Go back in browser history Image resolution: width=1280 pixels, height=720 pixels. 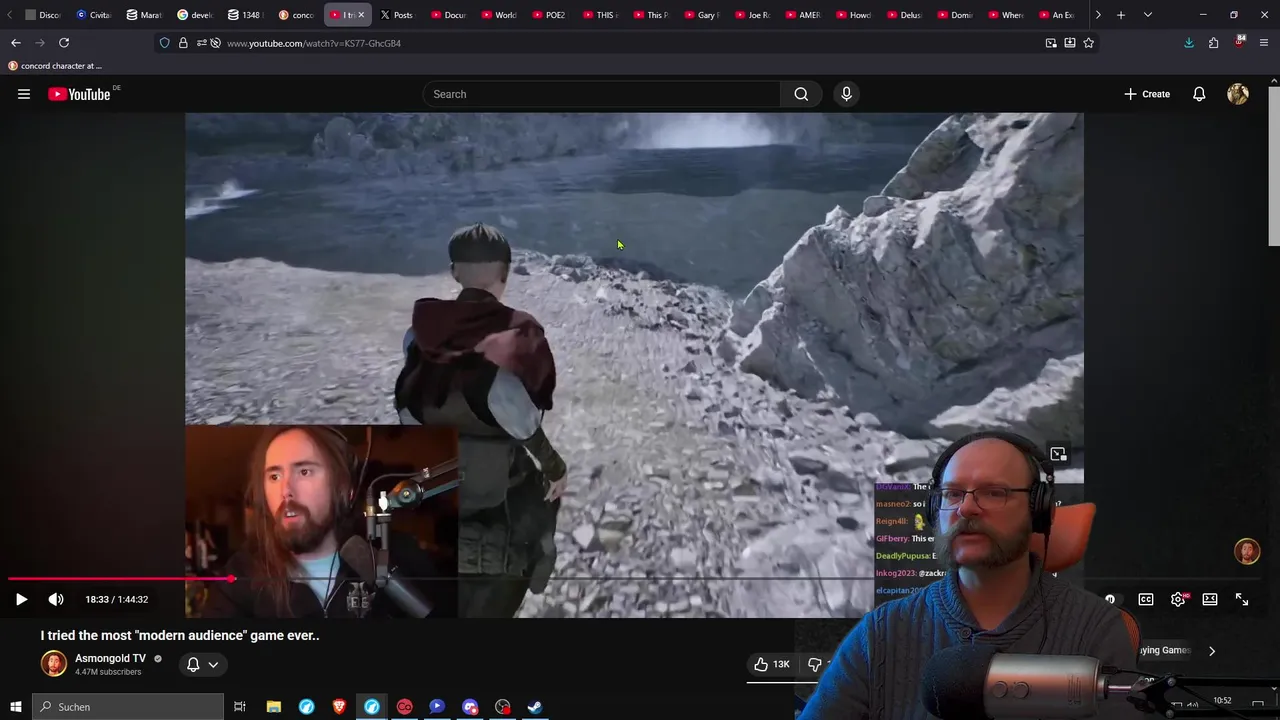click(16, 43)
